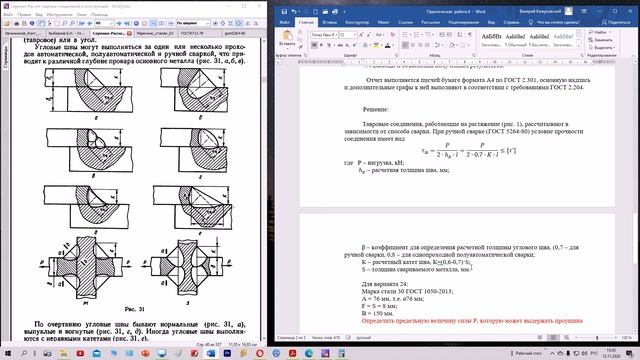Click the Заменить (Replace) button in Word

(600, 40)
